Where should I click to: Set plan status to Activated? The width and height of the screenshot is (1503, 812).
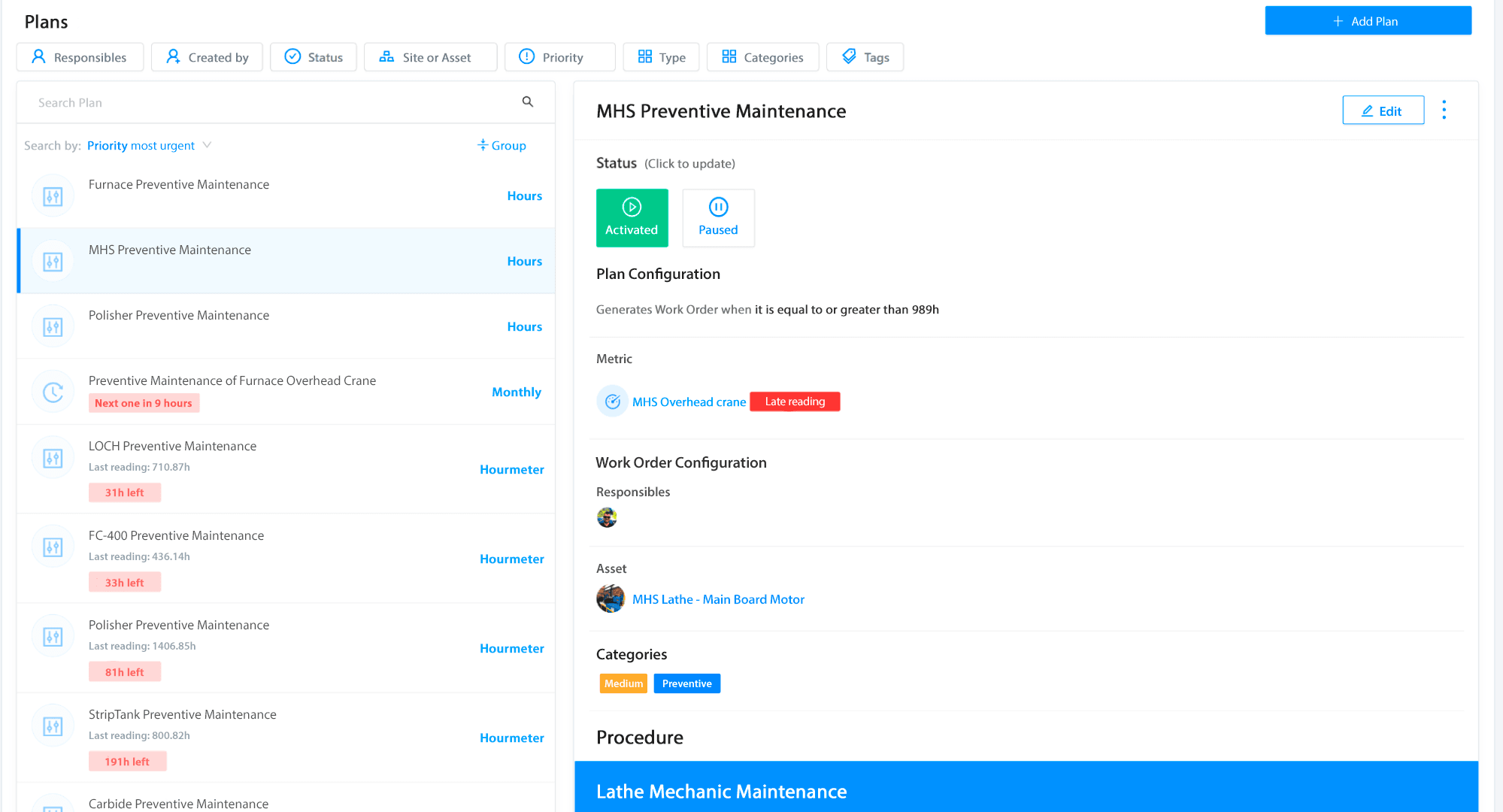click(x=632, y=217)
